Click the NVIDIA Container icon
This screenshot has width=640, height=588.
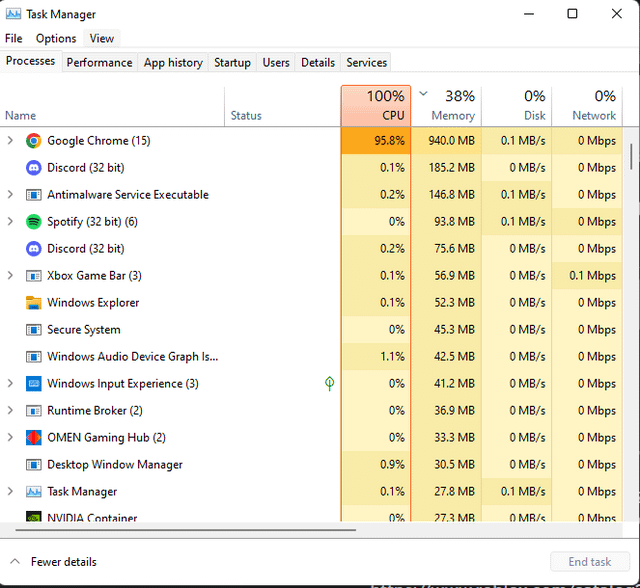pos(33,517)
